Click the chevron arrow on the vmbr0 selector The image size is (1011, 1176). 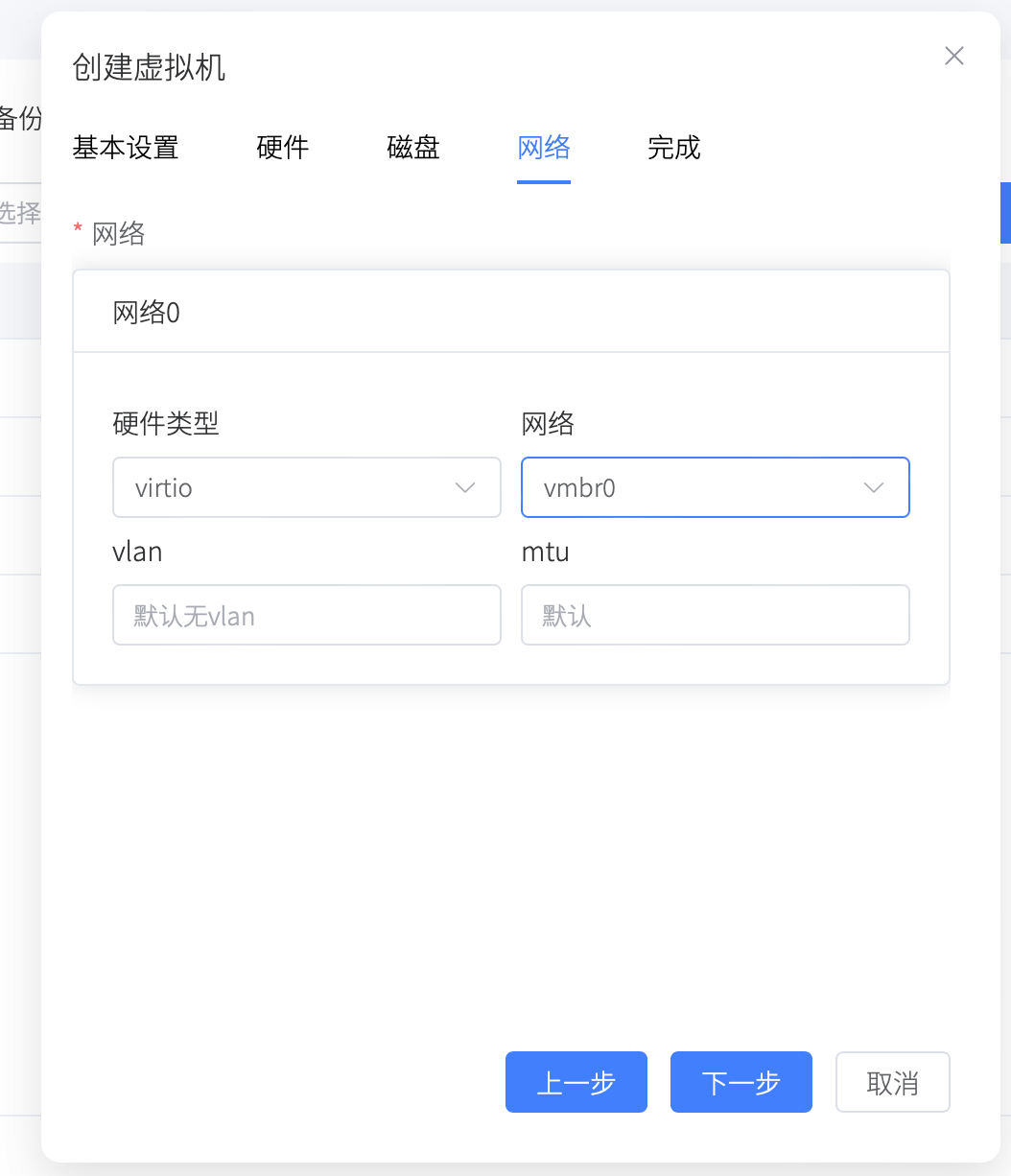(x=874, y=487)
